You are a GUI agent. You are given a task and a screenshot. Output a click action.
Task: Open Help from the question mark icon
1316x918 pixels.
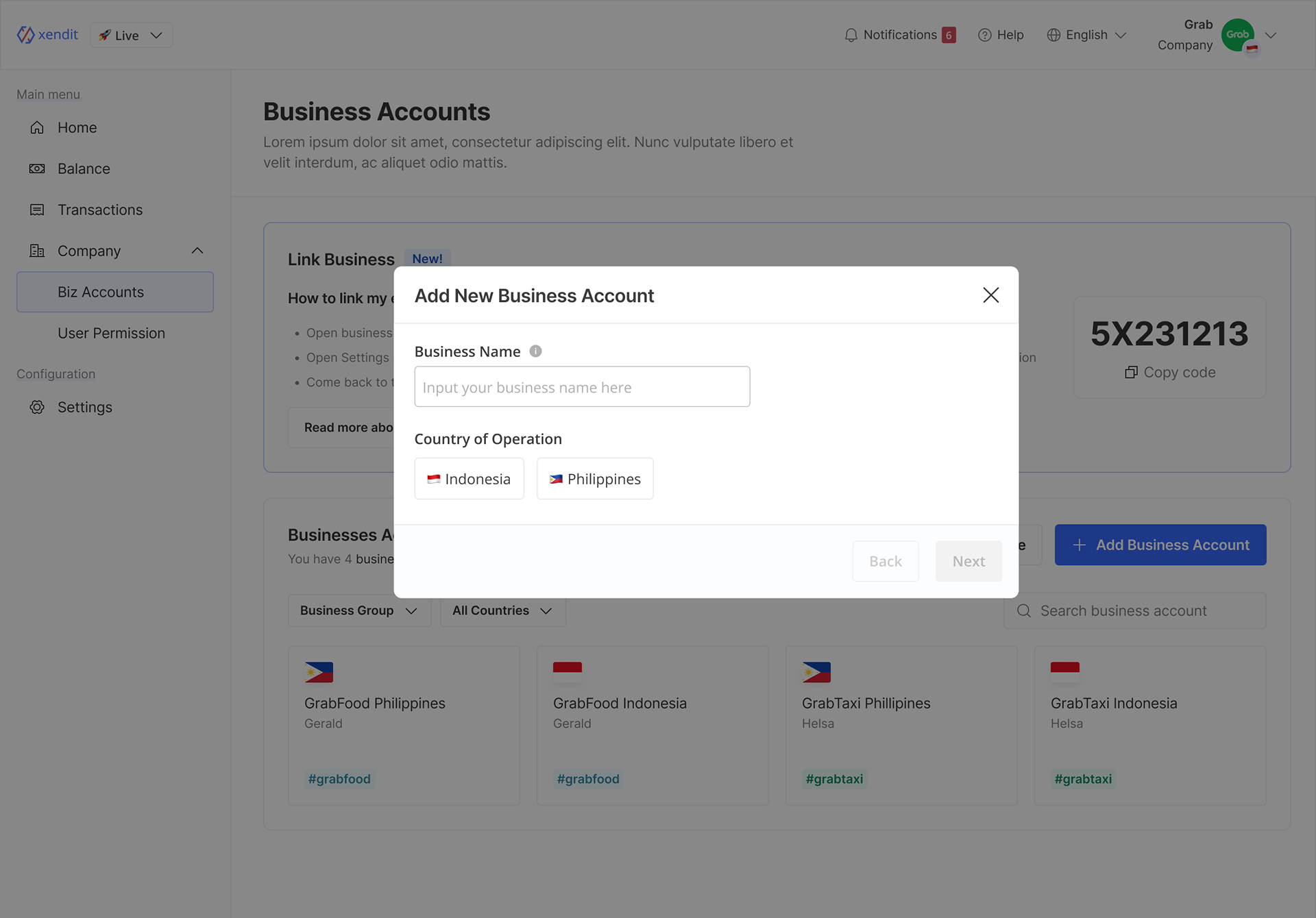tap(984, 35)
